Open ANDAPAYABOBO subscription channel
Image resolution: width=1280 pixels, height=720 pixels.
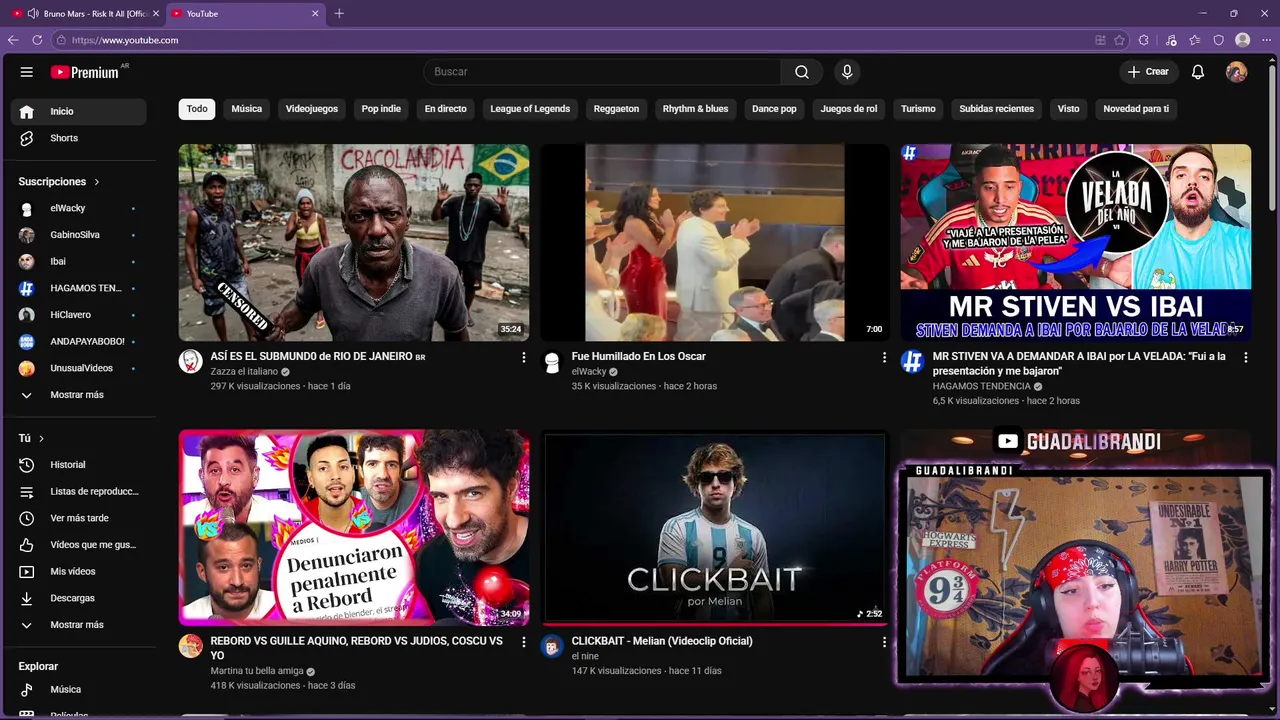[x=79, y=341]
